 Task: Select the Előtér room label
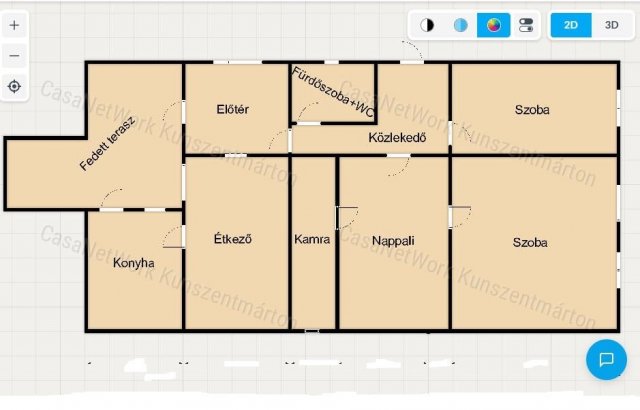tap(233, 109)
